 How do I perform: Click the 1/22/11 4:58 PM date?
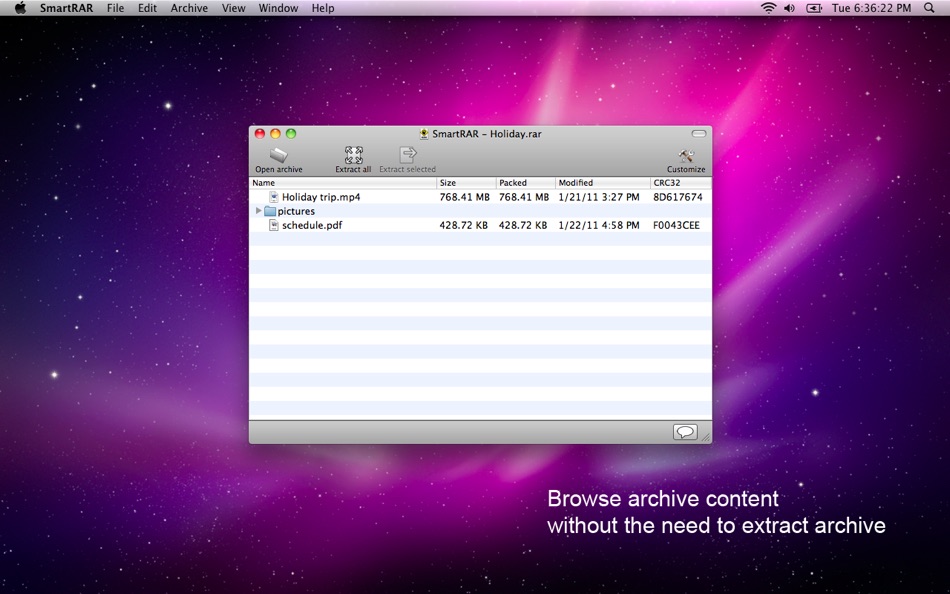(599, 225)
